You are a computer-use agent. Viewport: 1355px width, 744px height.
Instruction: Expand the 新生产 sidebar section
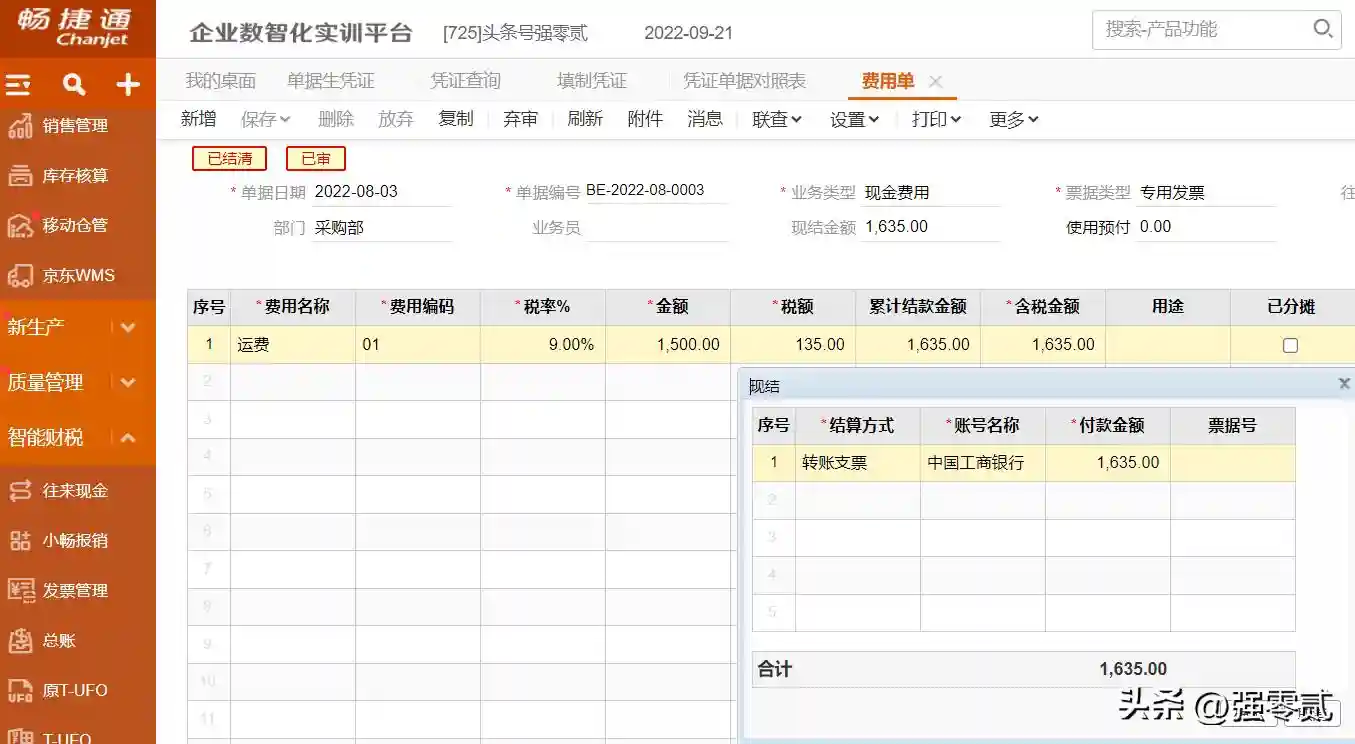point(128,327)
